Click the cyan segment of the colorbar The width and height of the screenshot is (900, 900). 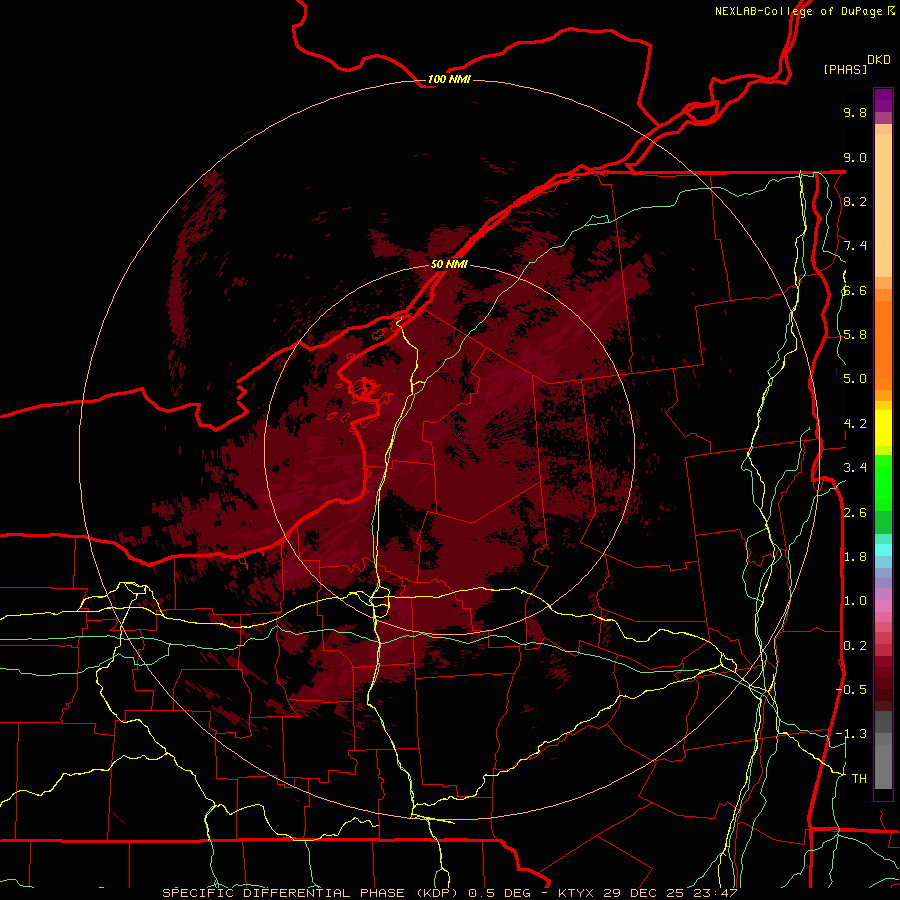tap(883, 550)
